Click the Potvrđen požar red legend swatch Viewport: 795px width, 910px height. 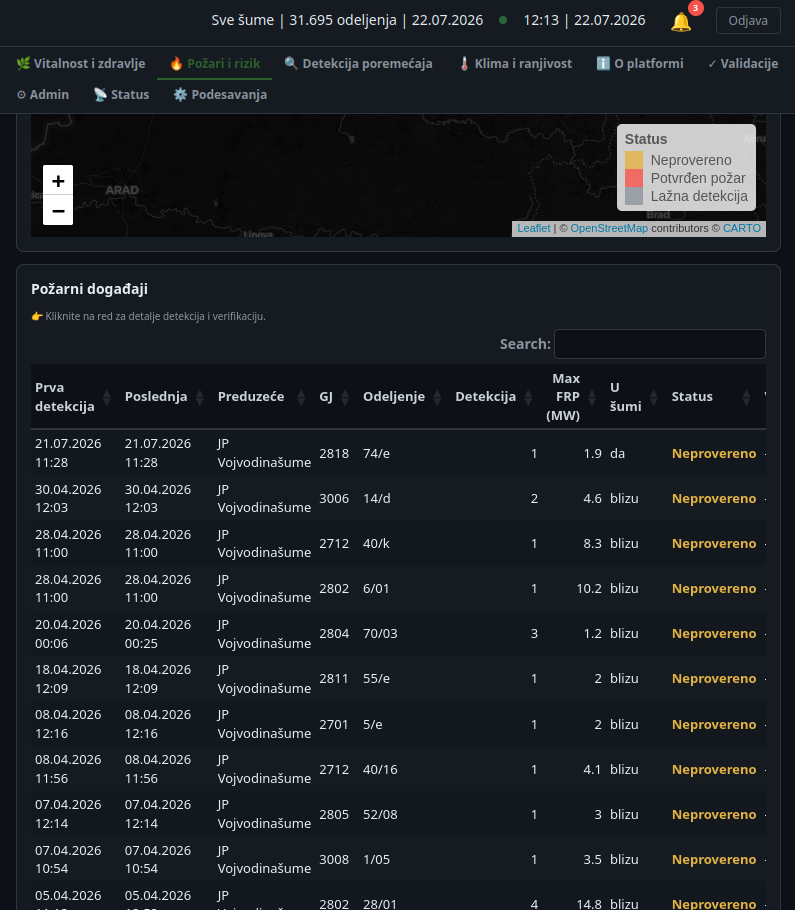click(x=634, y=178)
